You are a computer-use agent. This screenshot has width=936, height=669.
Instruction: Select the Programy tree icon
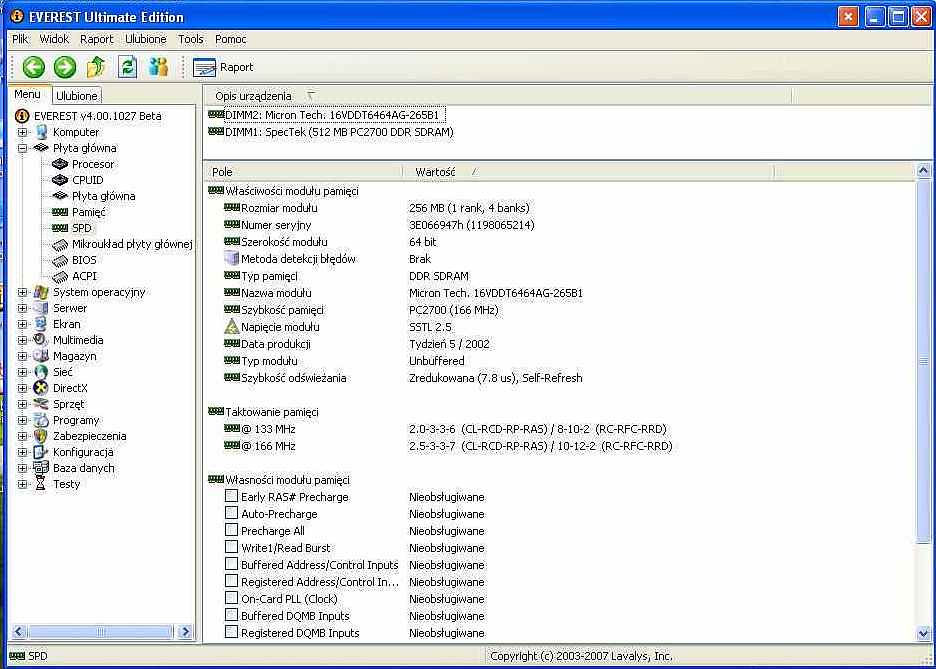pyautogui.click(x=41, y=420)
